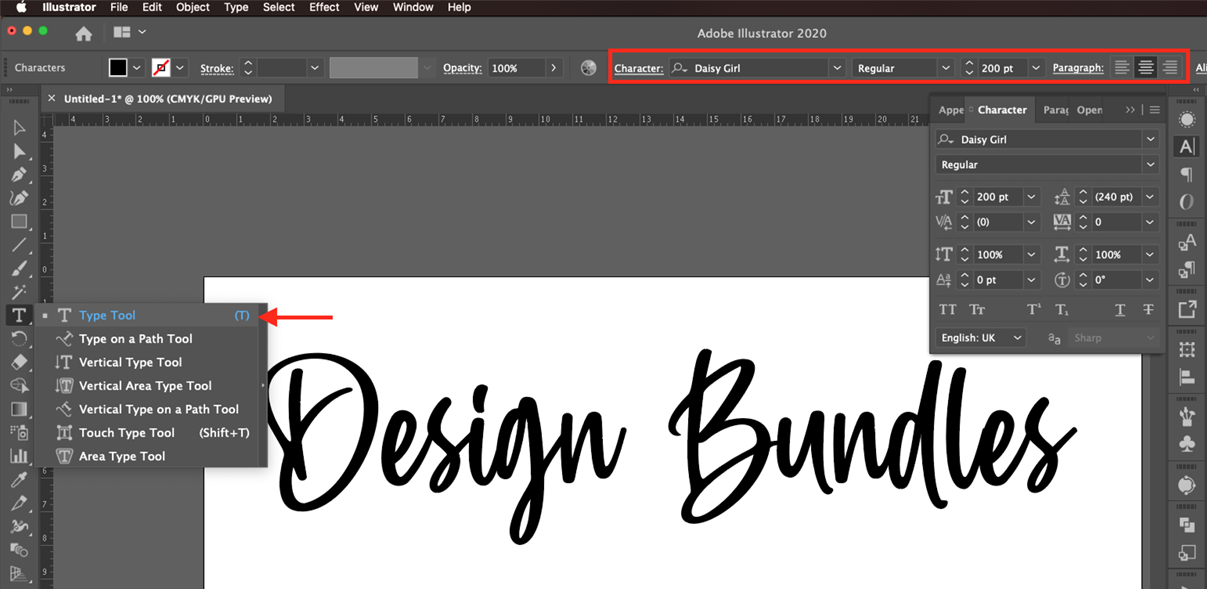This screenshot has height=589, width=1207.
Task: Select the Gradient tool
Action: 19,409
